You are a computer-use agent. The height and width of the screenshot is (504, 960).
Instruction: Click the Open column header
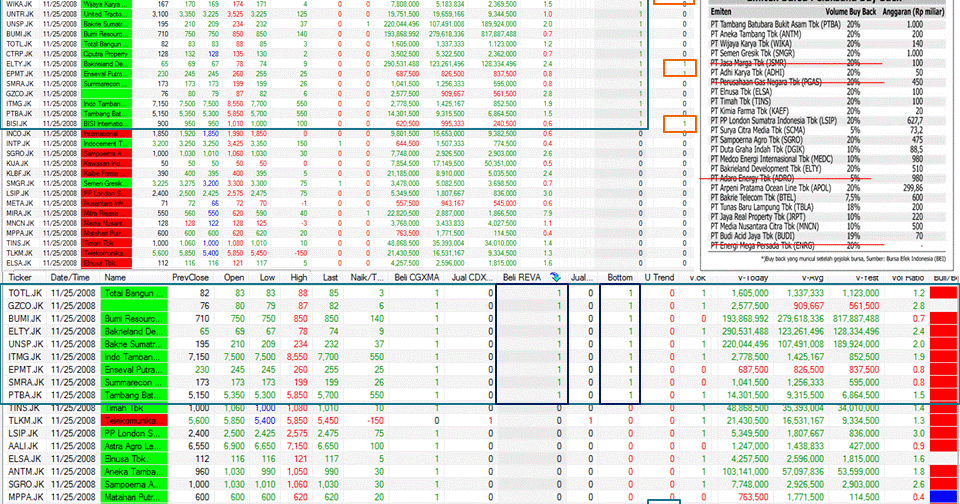[x=234, y=277]
